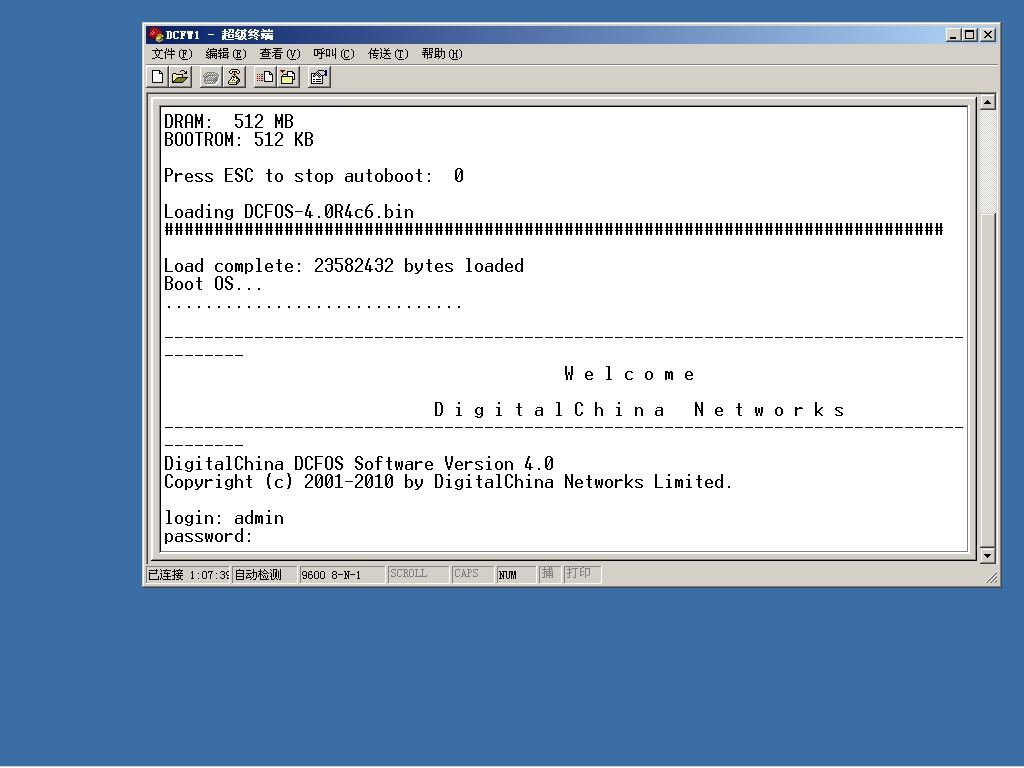Click the 自动检测 status bar entry
This screenshot has height=768, width=1024.
(x=264, y=575)
